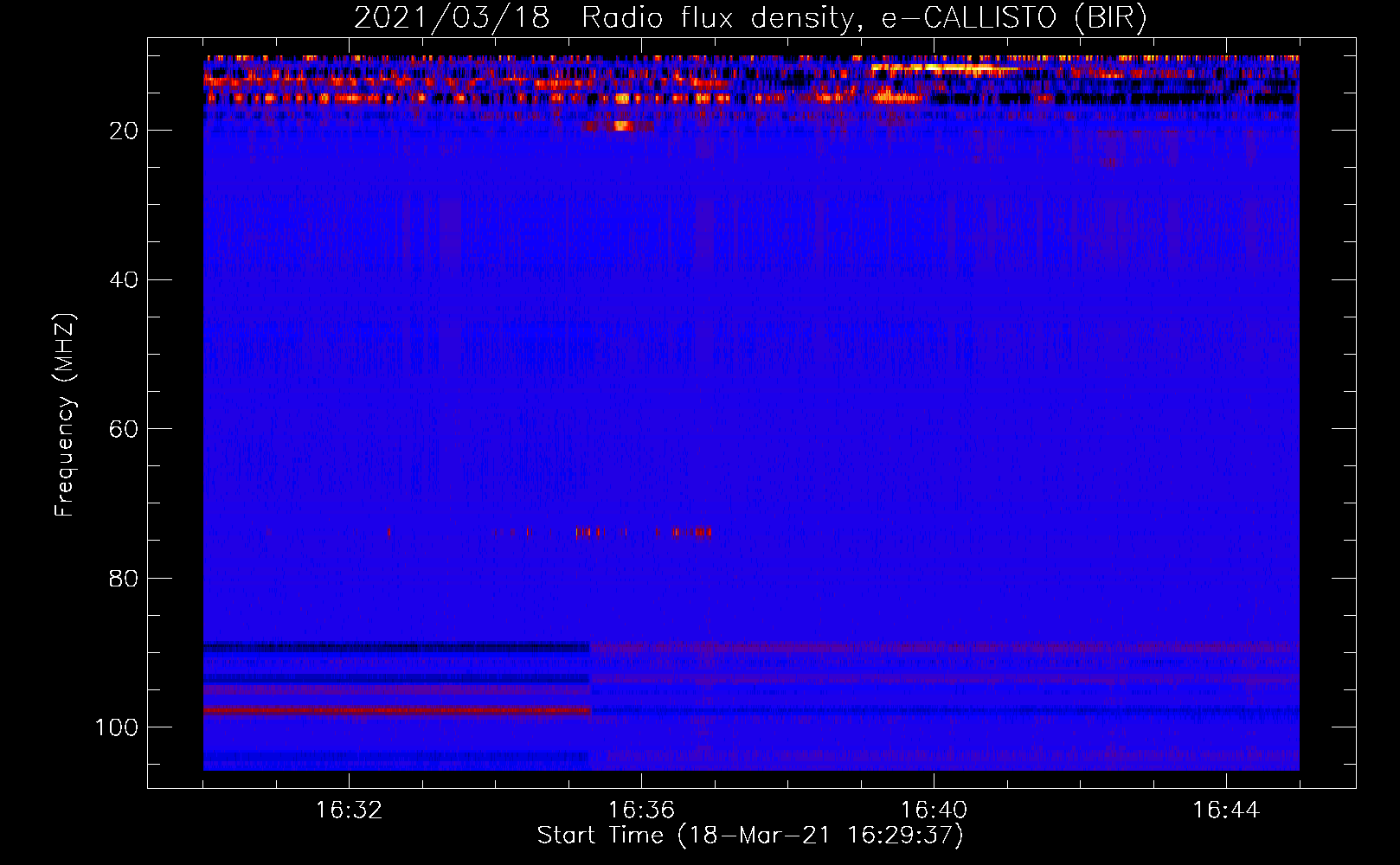Click the red horizontal band near 98 MHz
Screen dimensions: 1400x865
[x=397, y=711]
